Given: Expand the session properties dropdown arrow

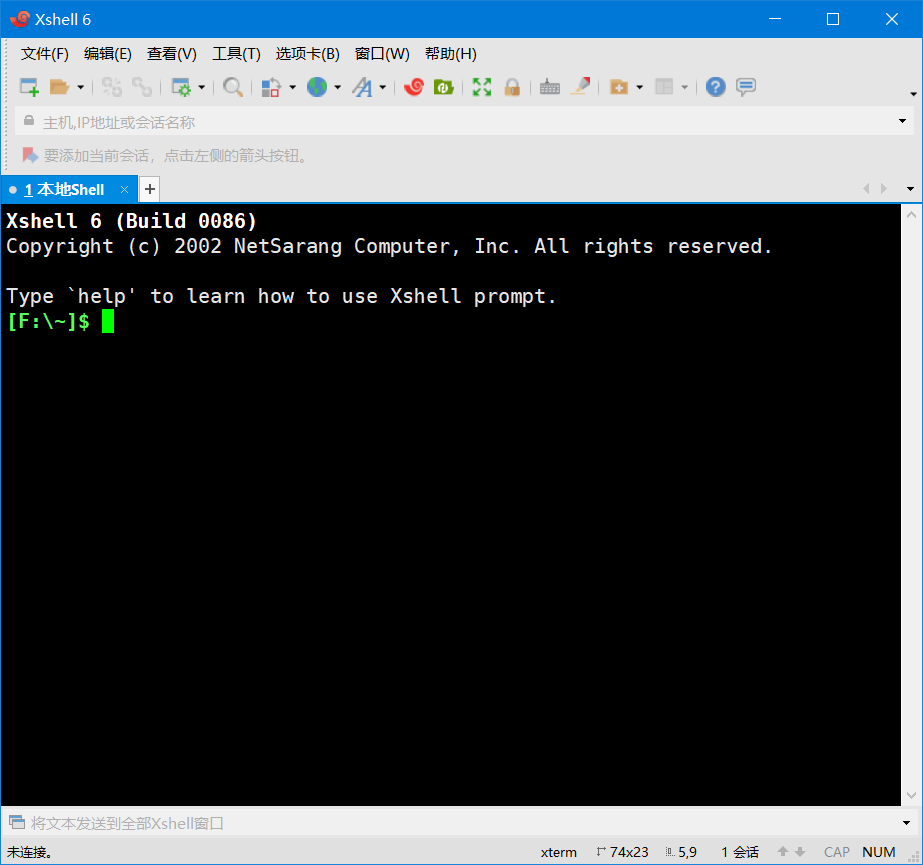Looking at the screenshot, I should pos(201,87).
